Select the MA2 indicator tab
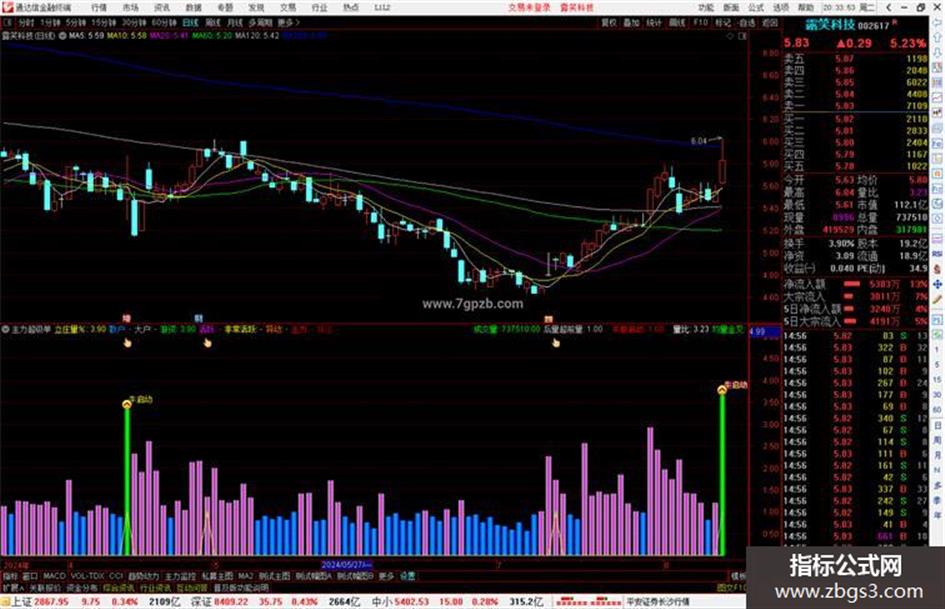The width and height of the screenshot is (945, 609). point(245,576)
